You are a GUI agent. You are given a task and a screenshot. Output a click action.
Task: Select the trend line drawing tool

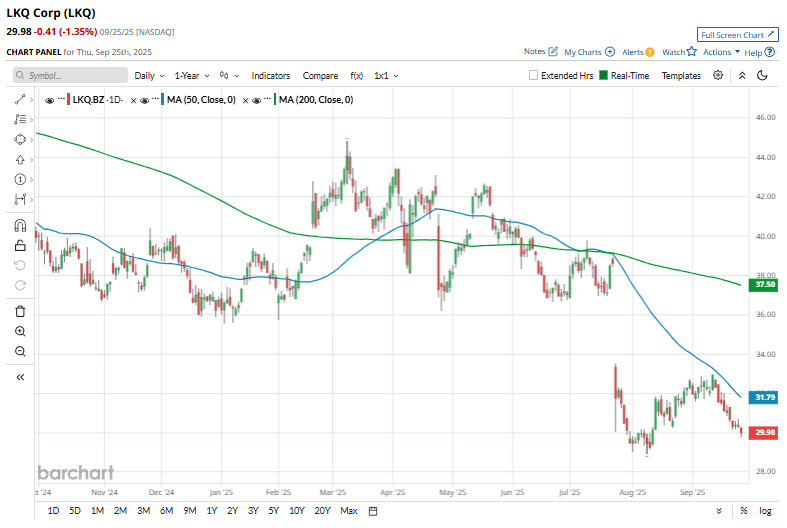[x=20, y=99]
